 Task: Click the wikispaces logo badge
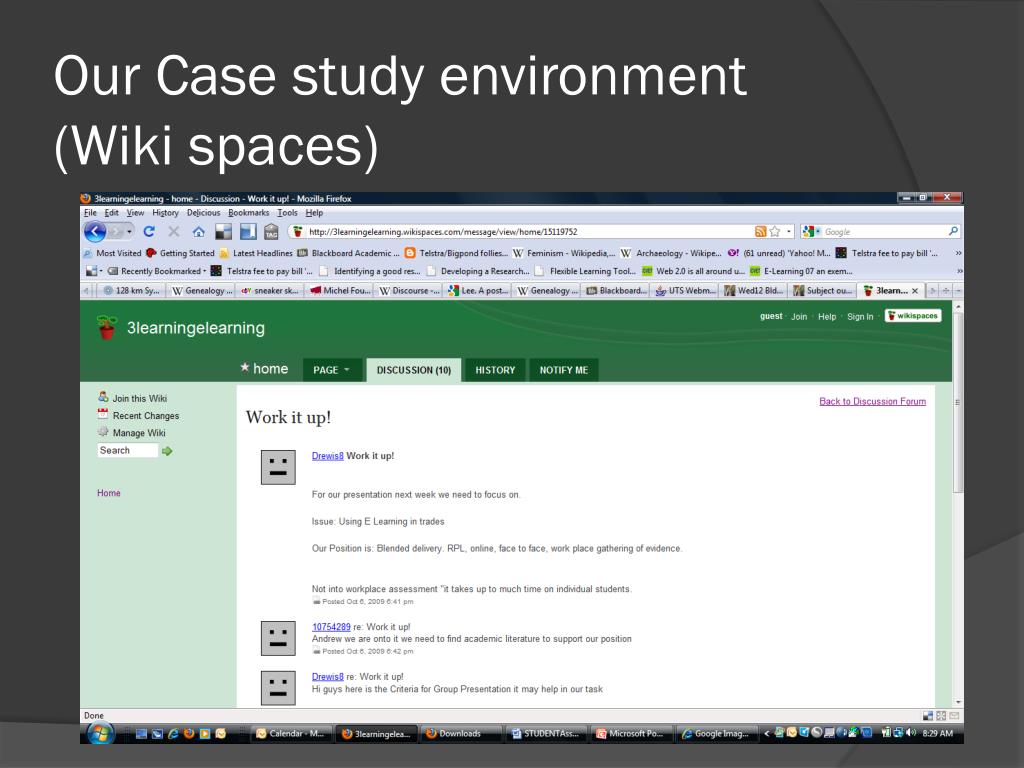913,316
